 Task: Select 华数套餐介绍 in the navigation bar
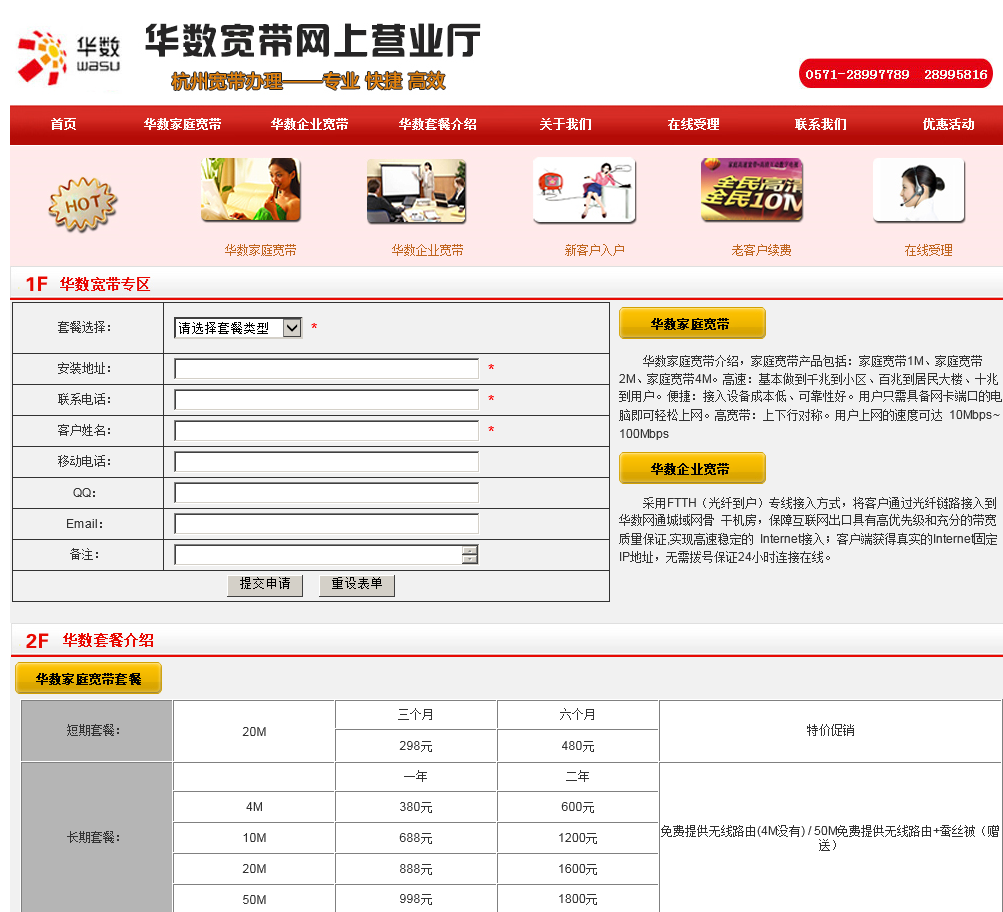tap(438, 124)
